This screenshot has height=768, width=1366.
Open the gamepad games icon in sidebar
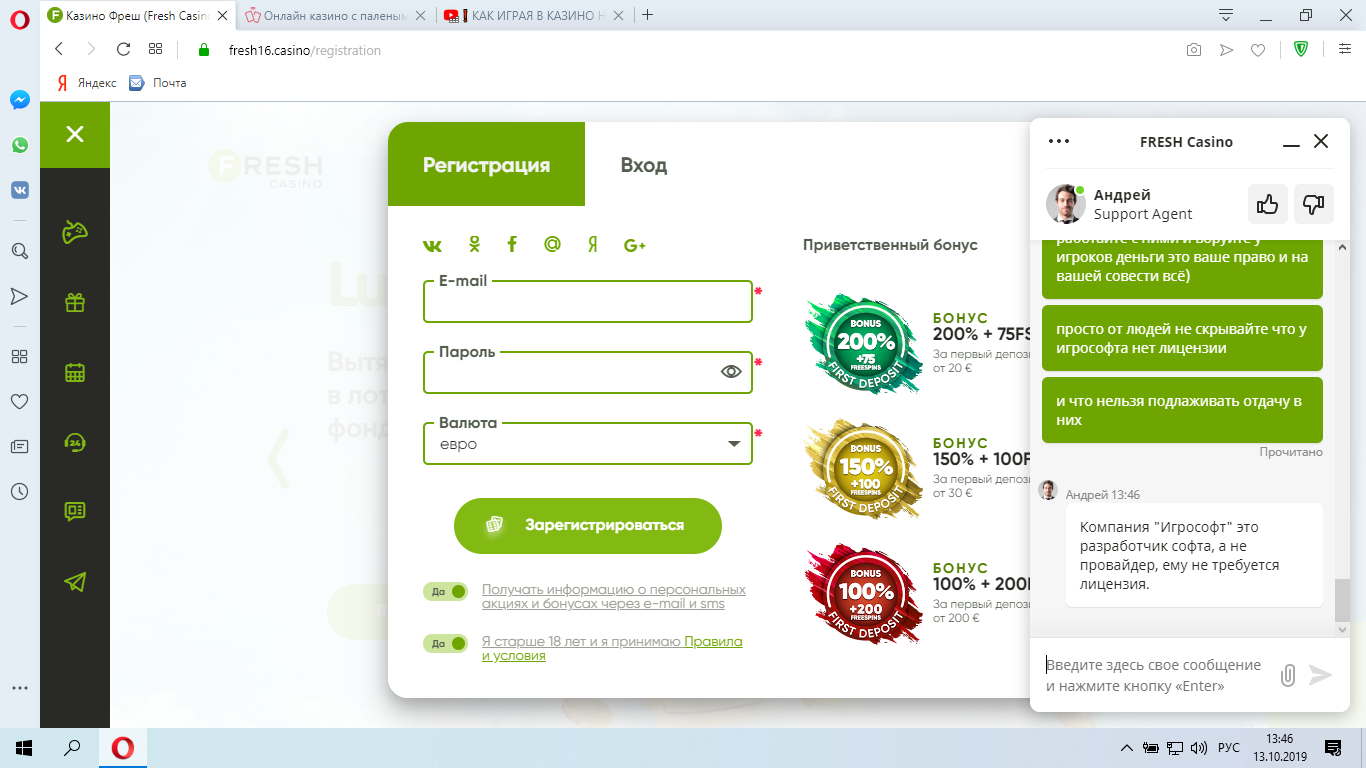pyautogui.click(x=75, y=232)
